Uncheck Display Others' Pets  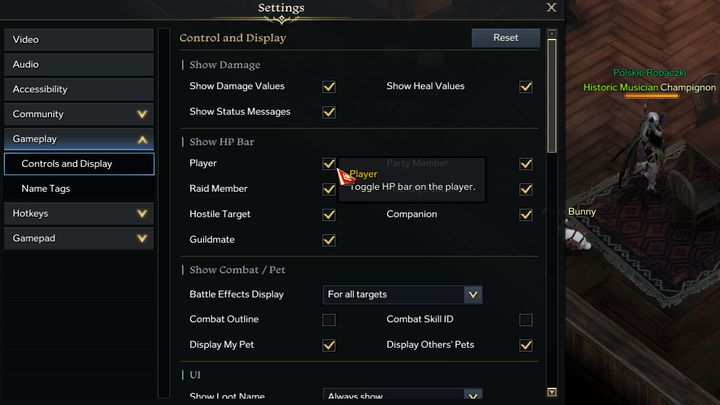pyautogui.click(x=526, y=346)
